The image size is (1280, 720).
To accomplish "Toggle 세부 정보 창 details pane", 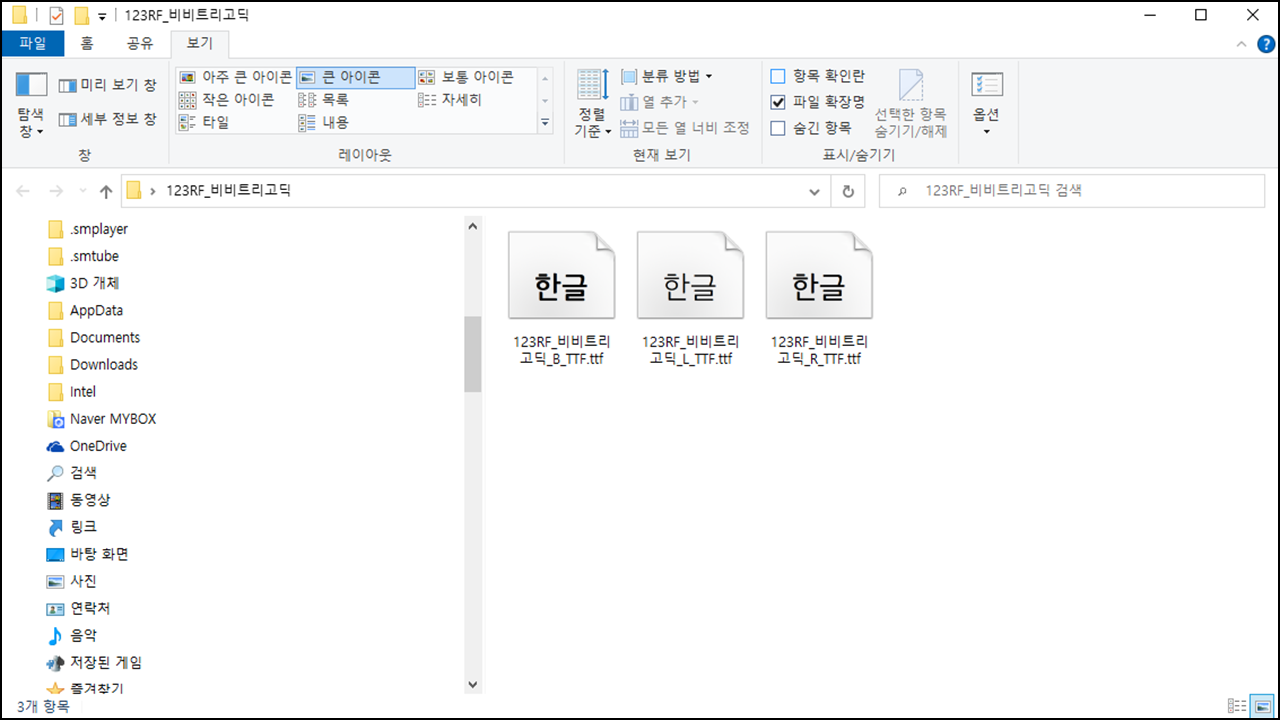I will (107, 119).
